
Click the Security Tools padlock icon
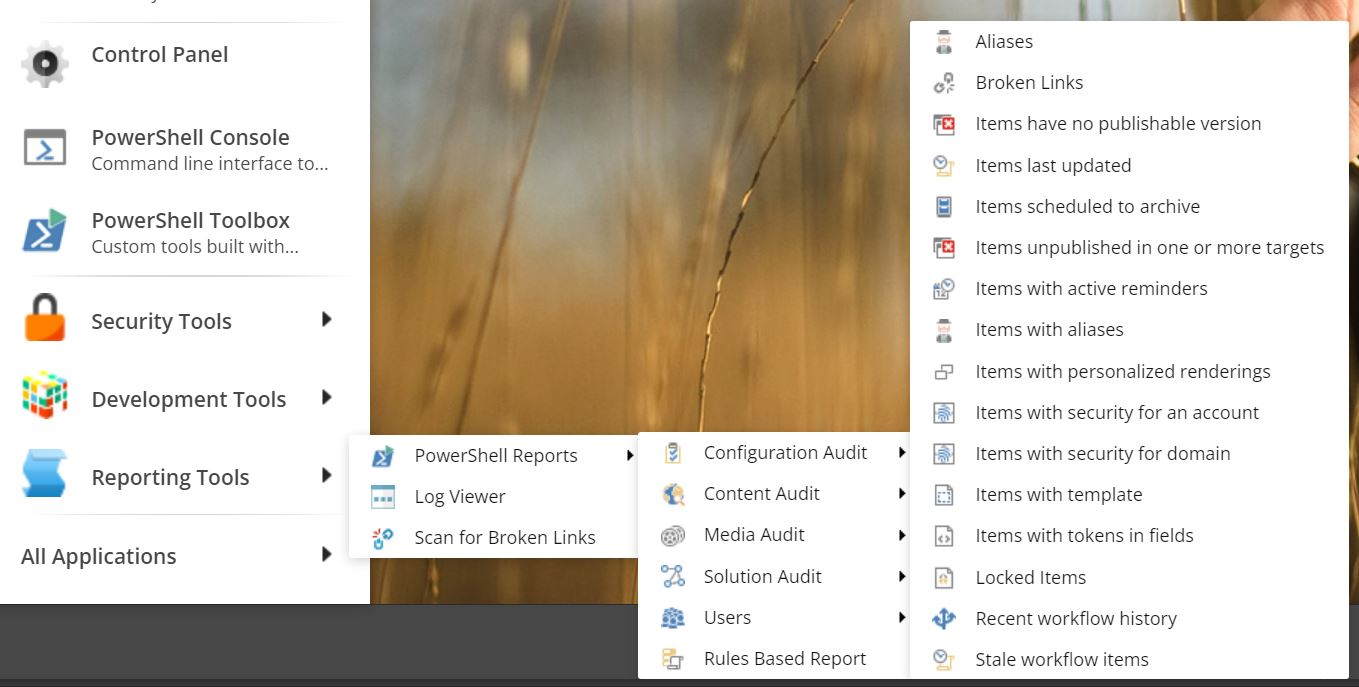tap(45, 319)
